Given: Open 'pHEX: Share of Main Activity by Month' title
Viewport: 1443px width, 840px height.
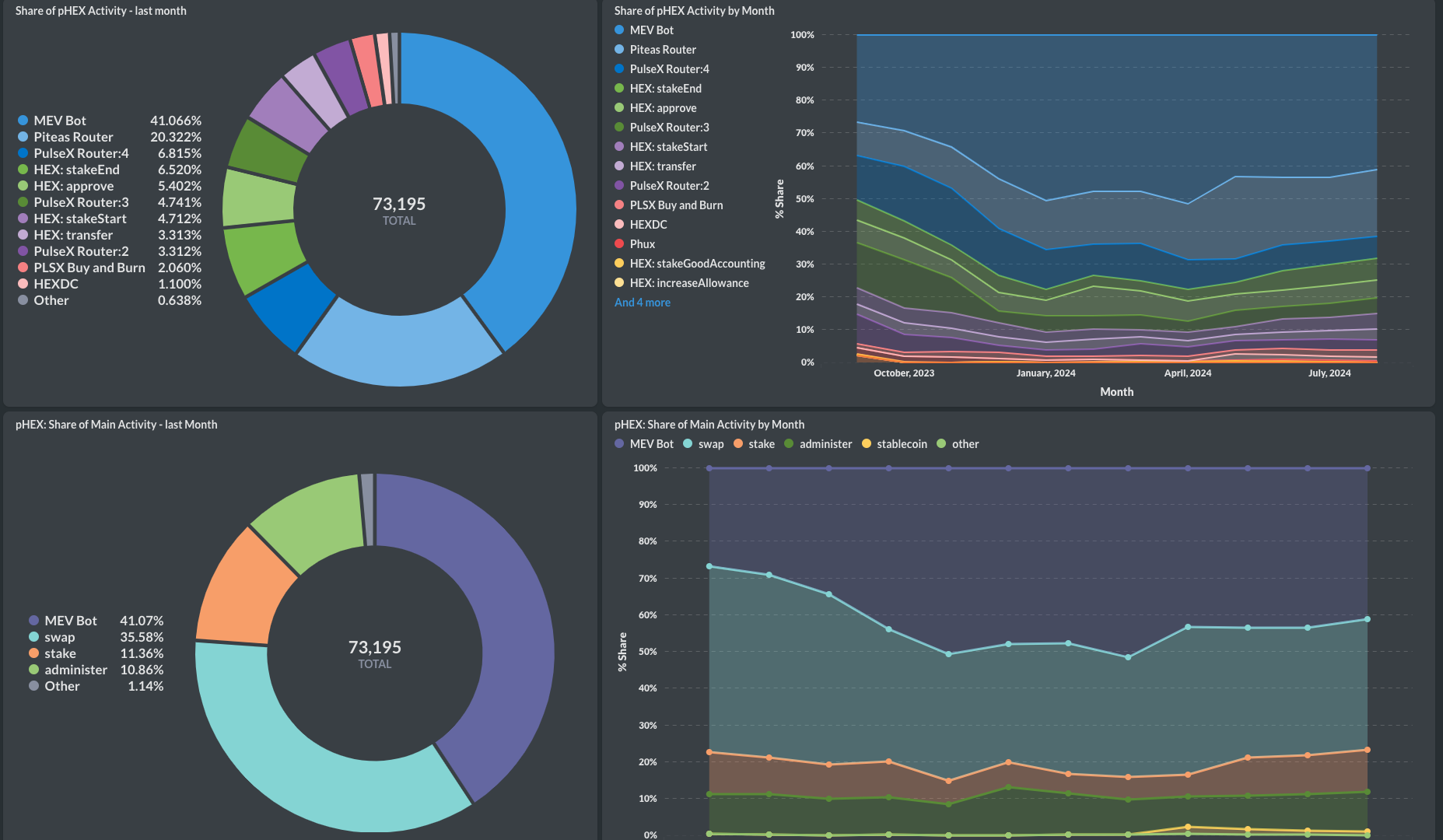Looking at the screenshot, I should (709, 425).
